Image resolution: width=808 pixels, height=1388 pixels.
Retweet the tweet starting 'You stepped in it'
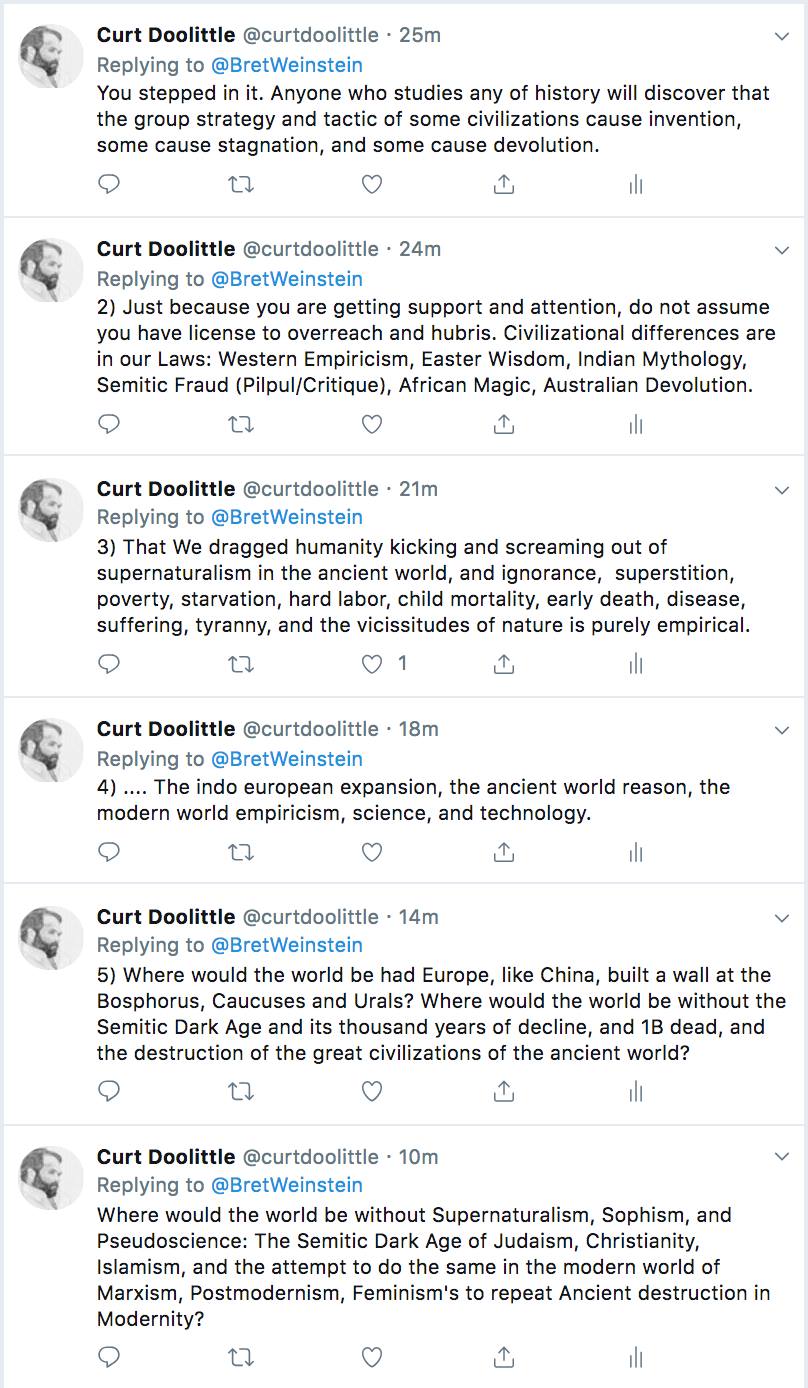pos(241,184)
